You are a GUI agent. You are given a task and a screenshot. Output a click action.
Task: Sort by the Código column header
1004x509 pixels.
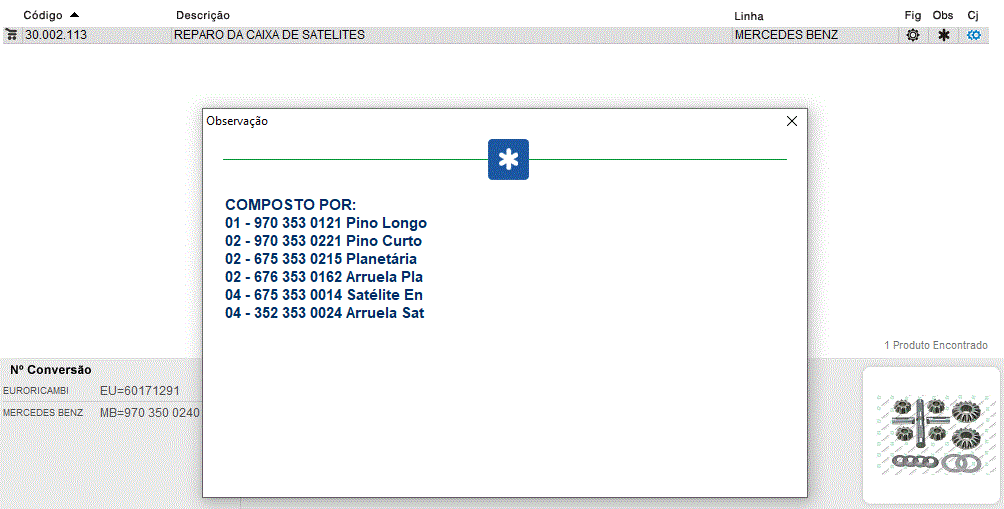(43, 15)
